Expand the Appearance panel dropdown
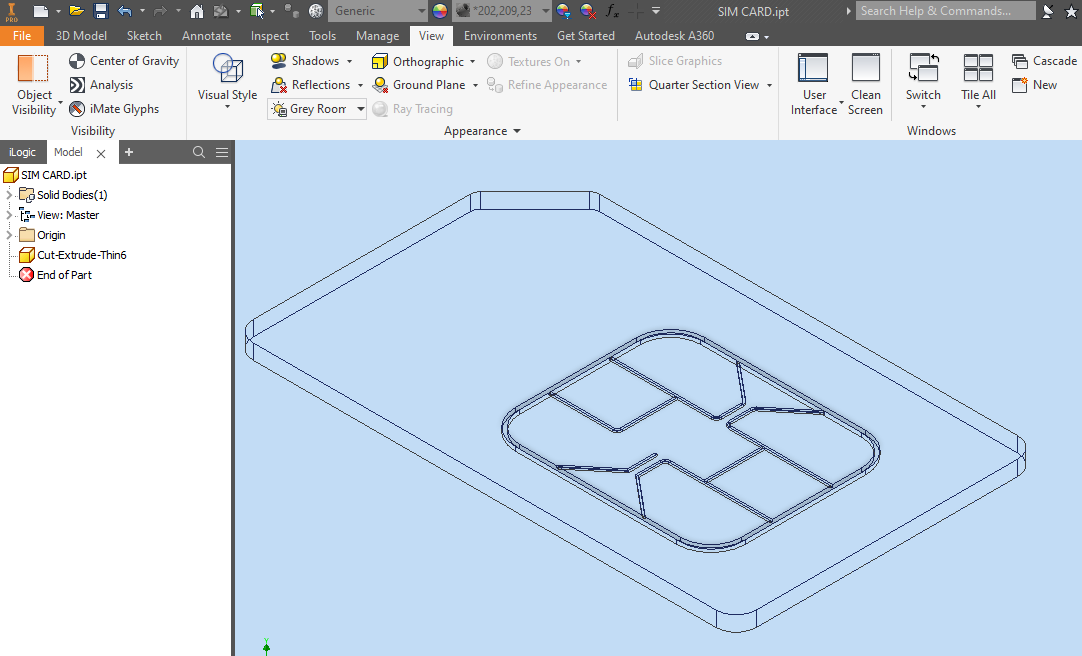The height and width of the screenshot is (656, 1082). (x=517, y=131)
